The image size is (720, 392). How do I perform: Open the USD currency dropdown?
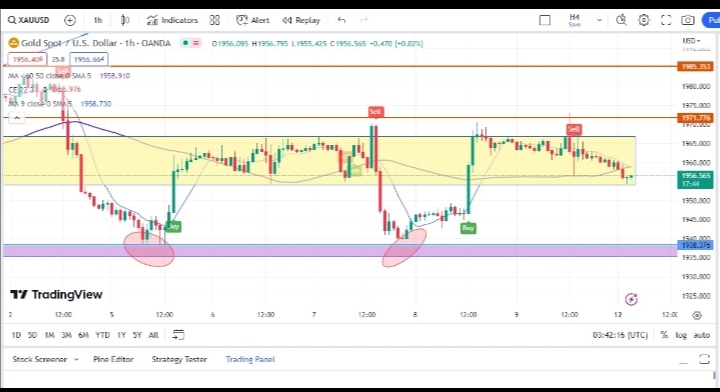click(692, 41)
